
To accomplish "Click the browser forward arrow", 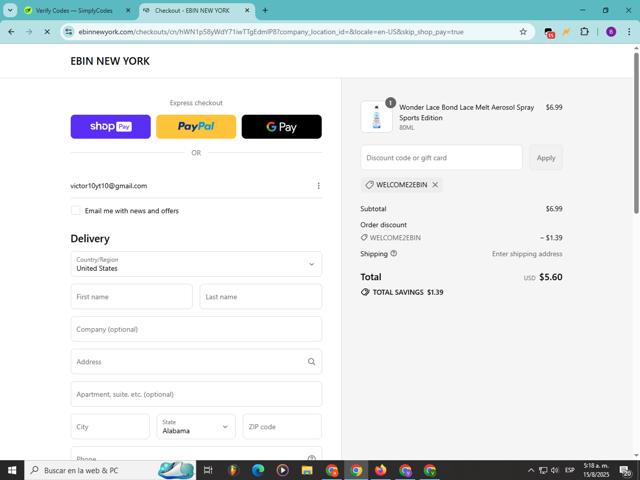I will [29, 31].
